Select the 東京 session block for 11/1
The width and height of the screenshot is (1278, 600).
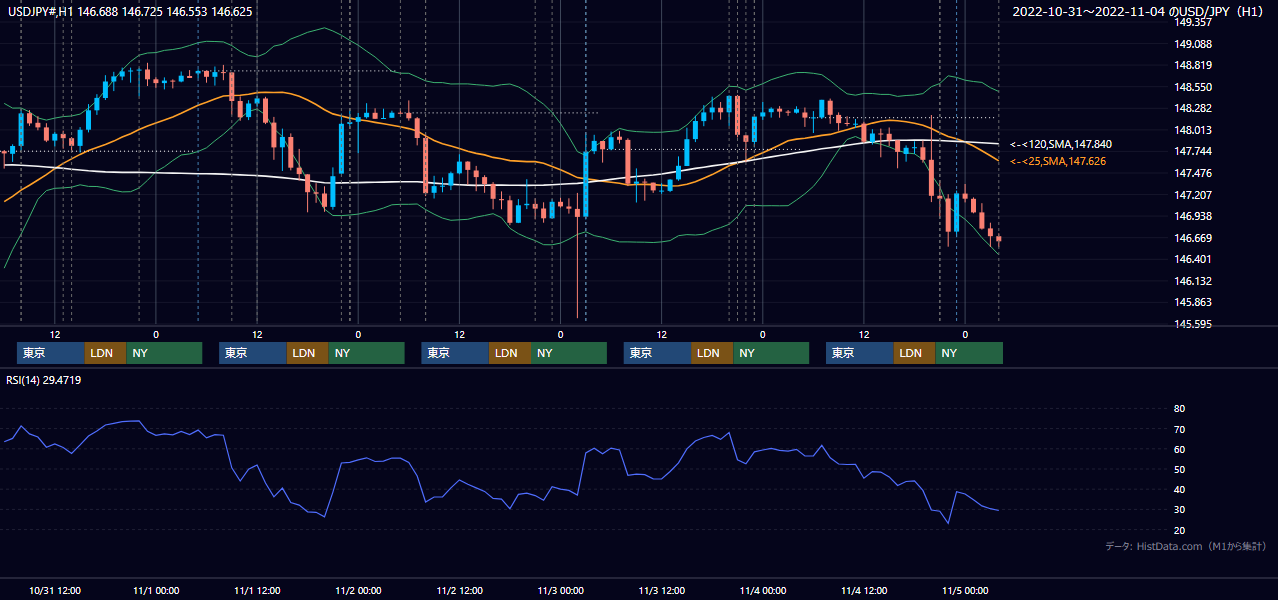coord(253,353)
